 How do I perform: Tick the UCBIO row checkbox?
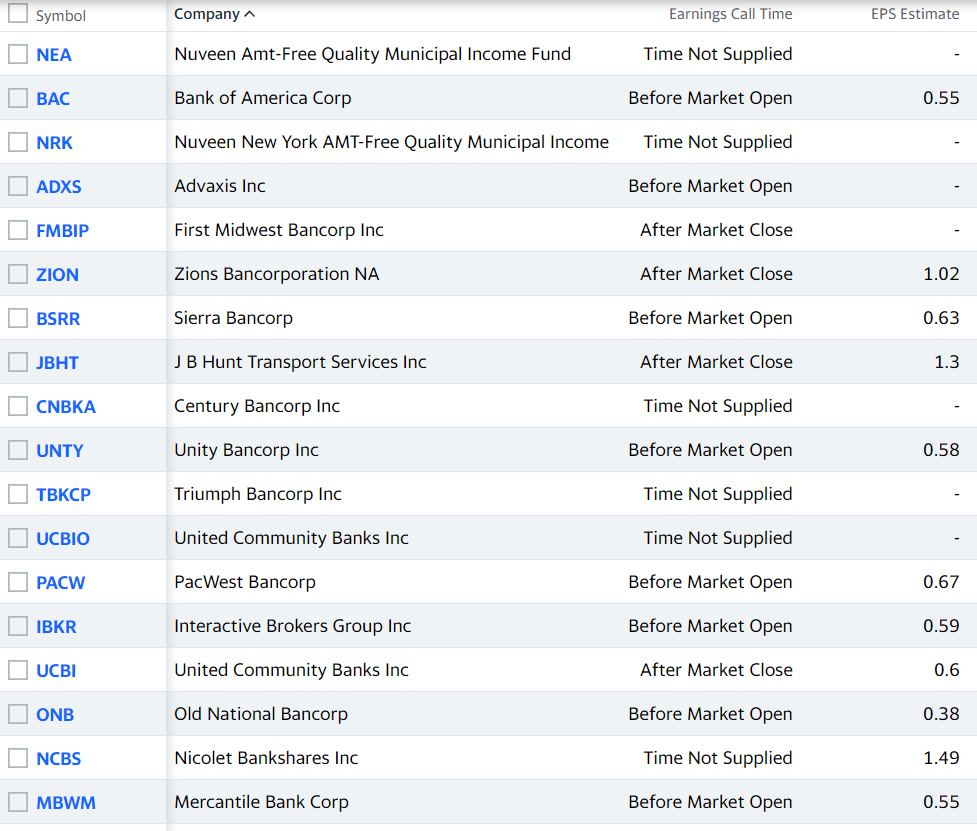[18, 538]
